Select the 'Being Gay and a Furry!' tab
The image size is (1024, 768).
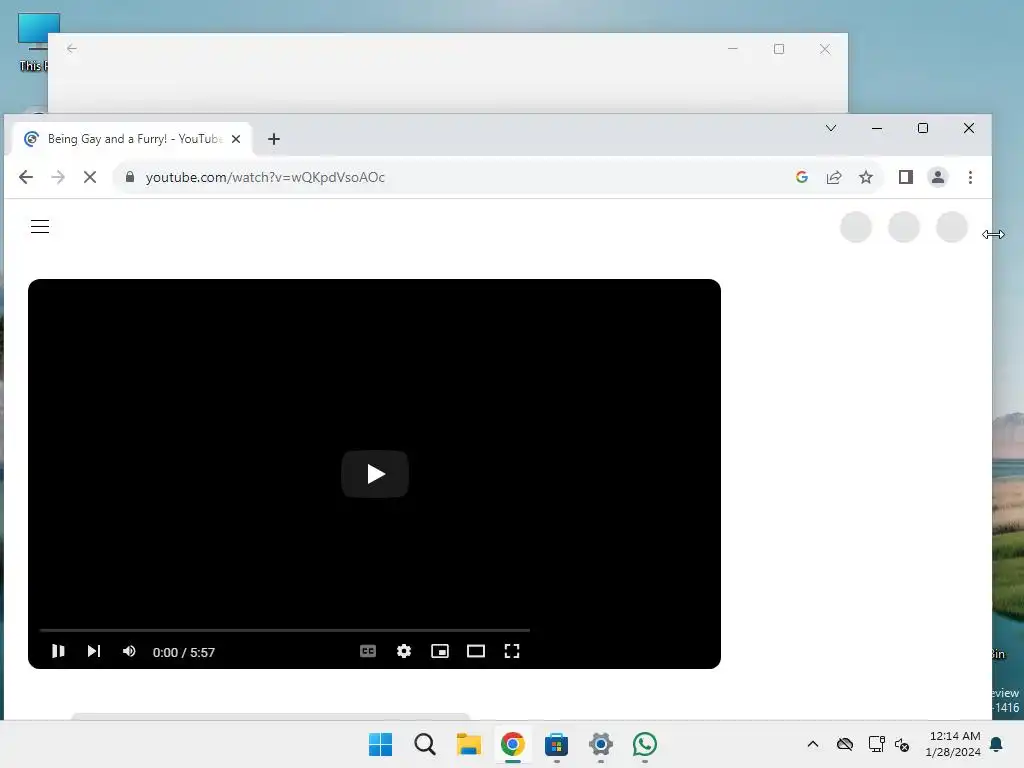click(x=133, y=139)
